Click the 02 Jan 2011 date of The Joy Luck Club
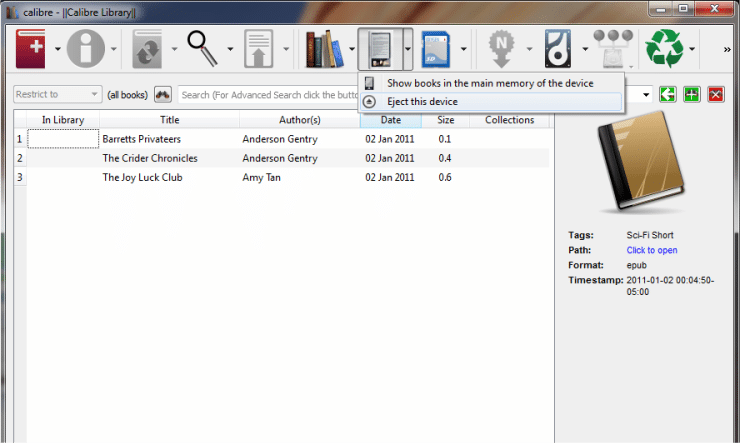Viewport: 740px width, 443px height. 390,177
